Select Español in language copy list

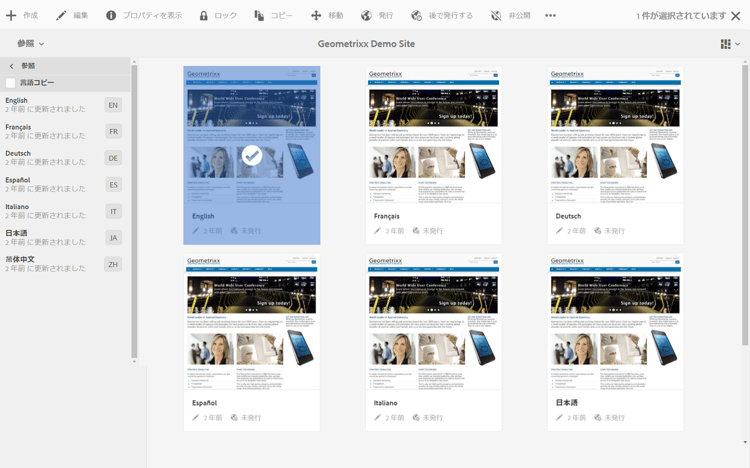pyautogui.click(x=65, y=184)
